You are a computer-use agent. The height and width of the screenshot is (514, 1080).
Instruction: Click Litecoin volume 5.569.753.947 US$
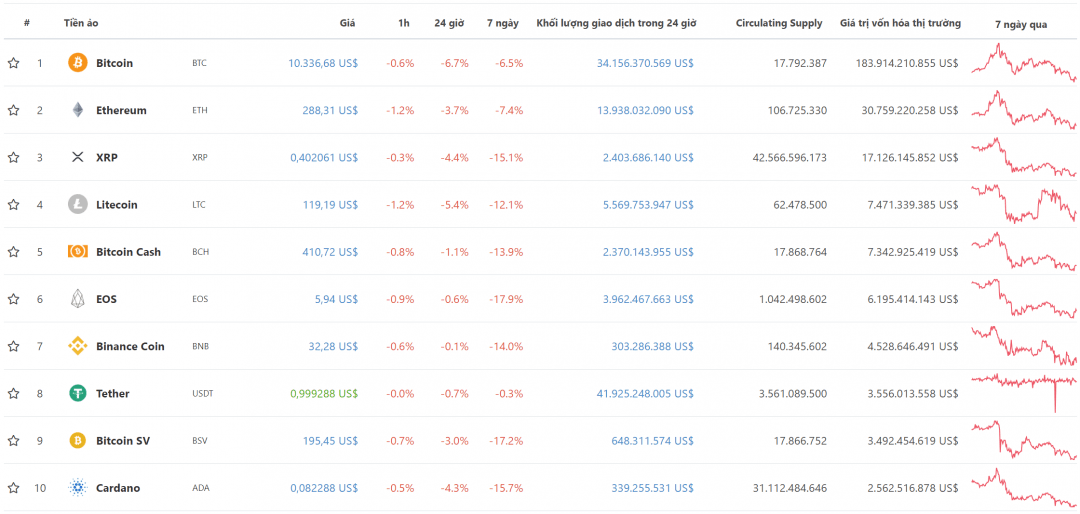click(648, 205)
